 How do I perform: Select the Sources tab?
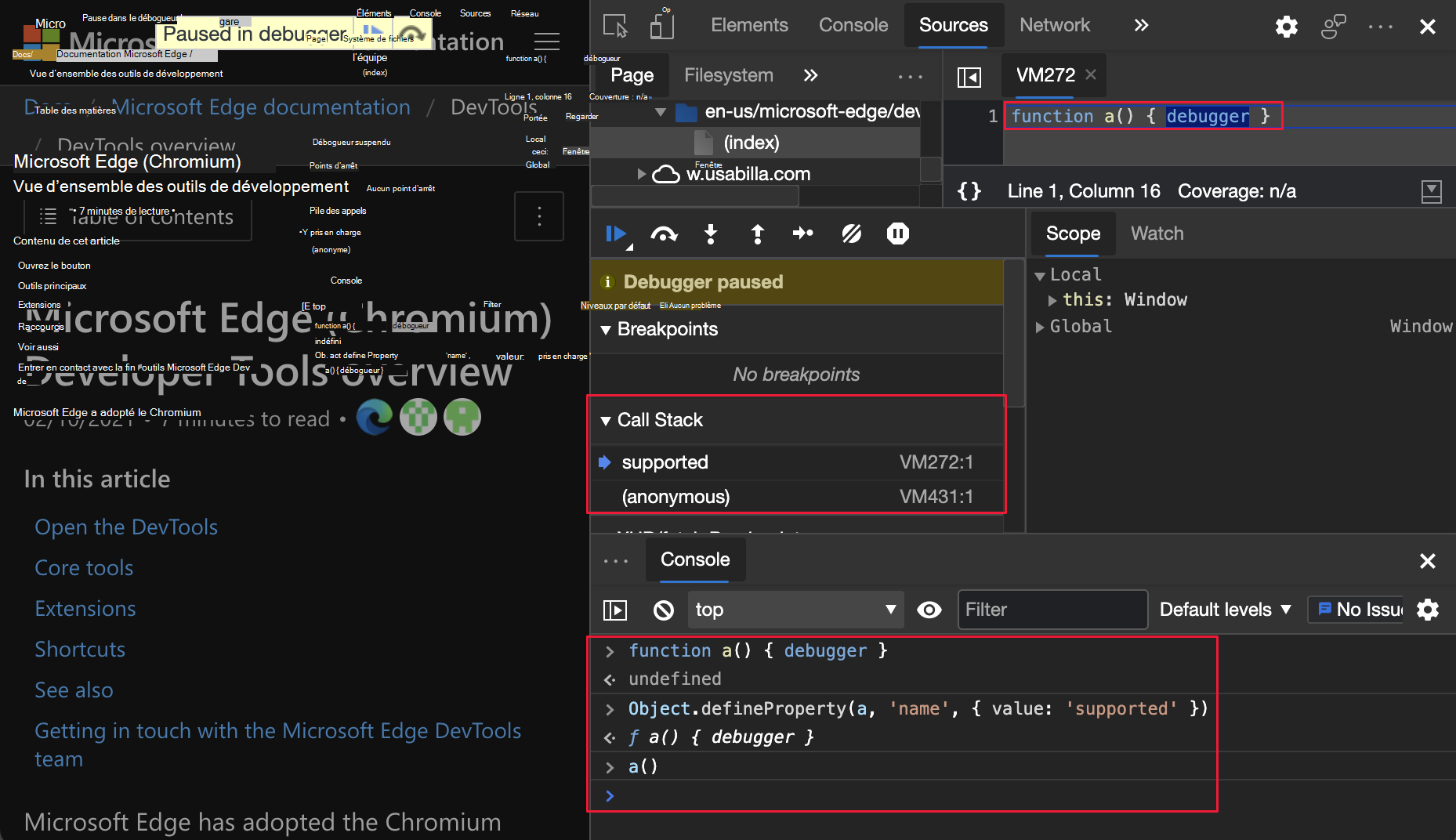pos(953,25)
